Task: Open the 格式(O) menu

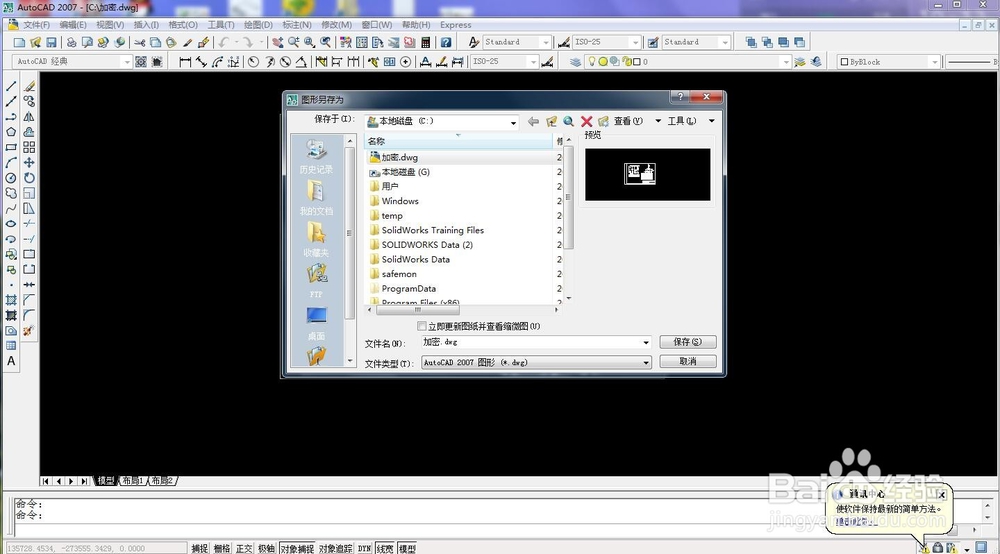Action: (x=183, y=25)
